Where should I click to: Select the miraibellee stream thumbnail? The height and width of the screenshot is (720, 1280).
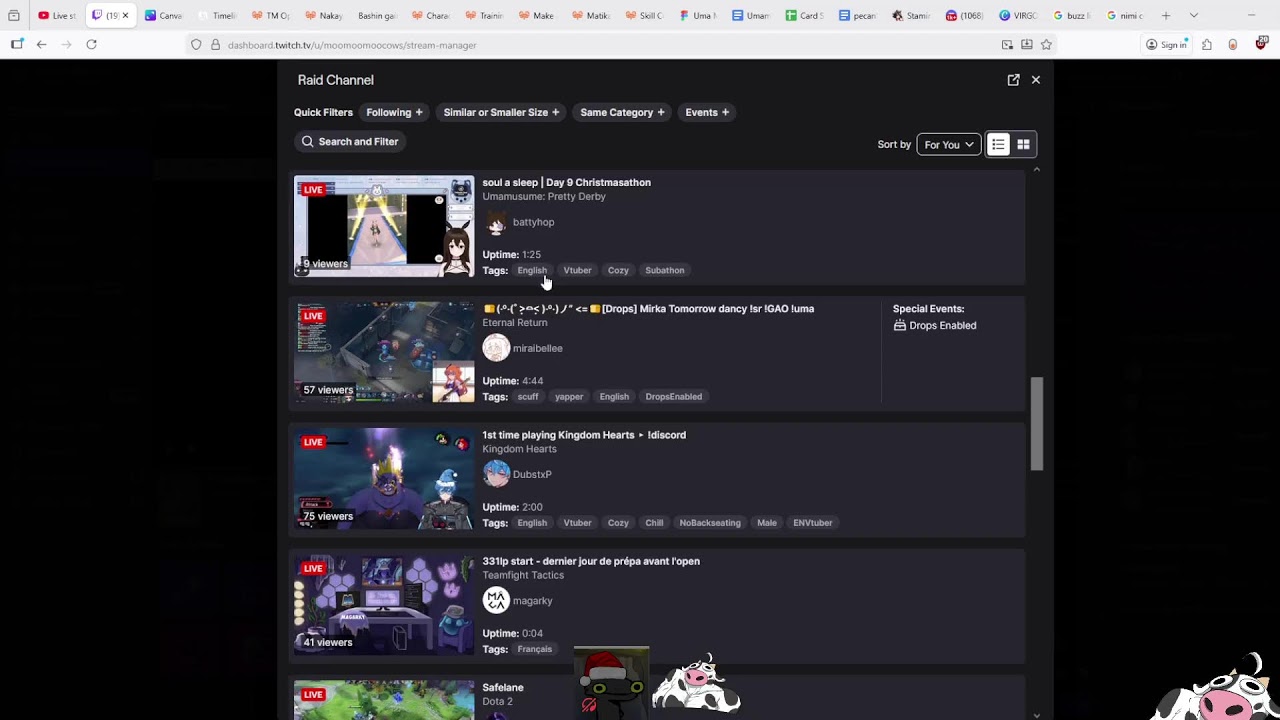[x=384, y=352]
